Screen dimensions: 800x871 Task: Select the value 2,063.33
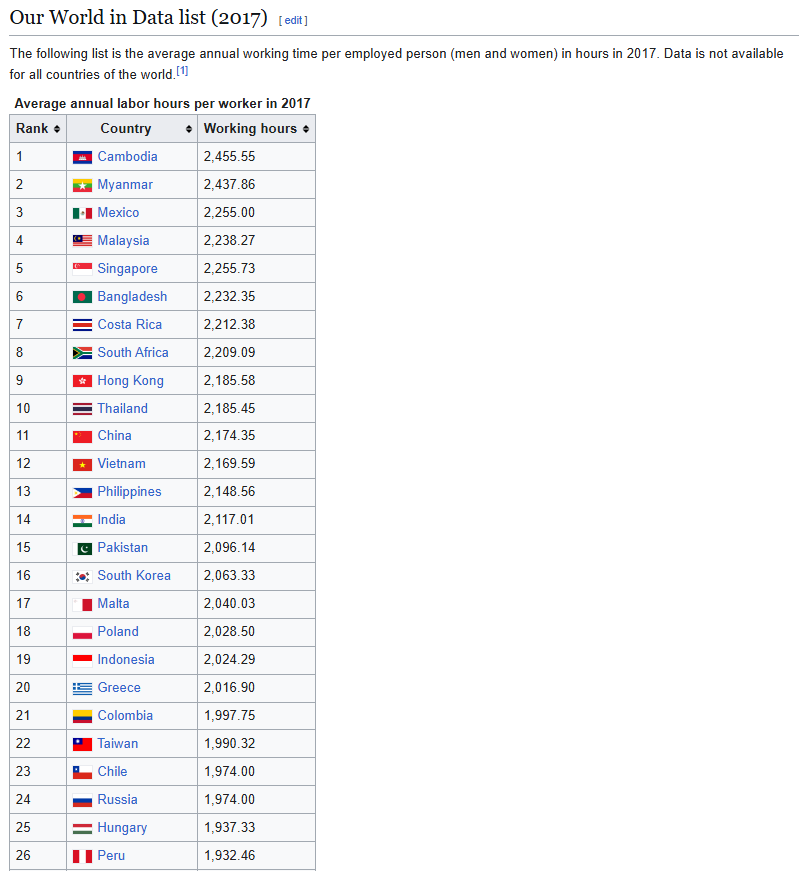229,576
